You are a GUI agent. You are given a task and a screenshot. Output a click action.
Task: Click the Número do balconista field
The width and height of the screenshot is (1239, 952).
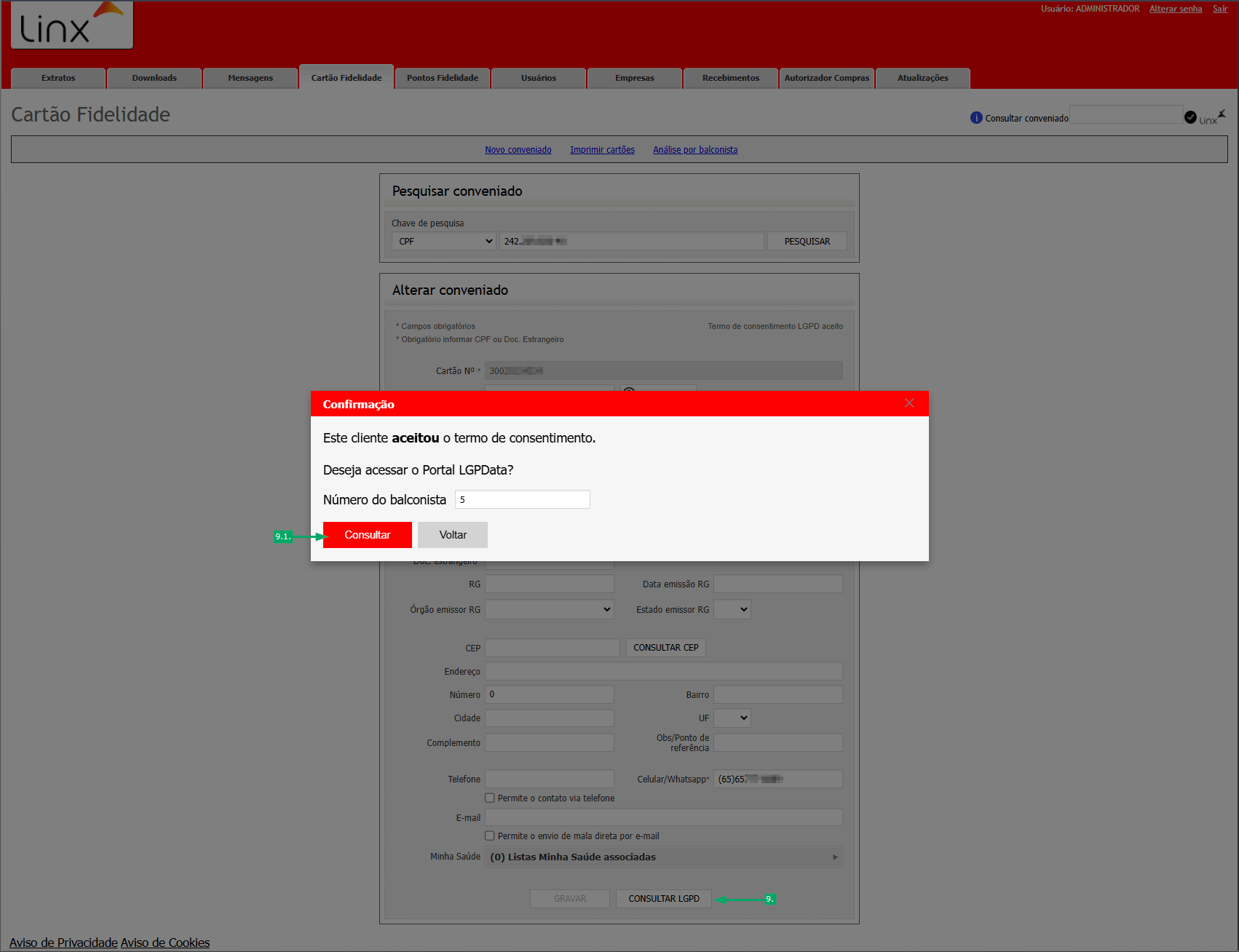523,499
